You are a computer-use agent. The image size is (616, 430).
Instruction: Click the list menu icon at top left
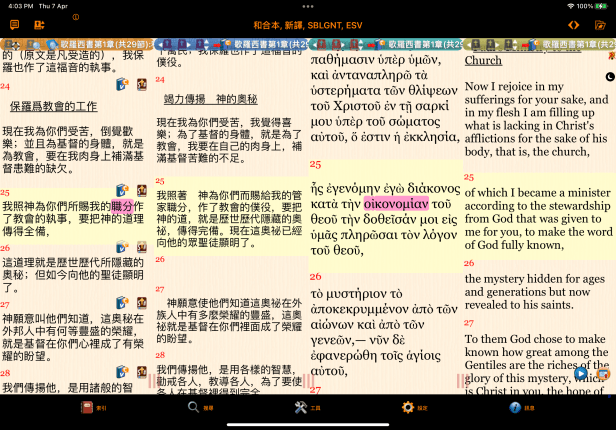[x=14, y=24]
